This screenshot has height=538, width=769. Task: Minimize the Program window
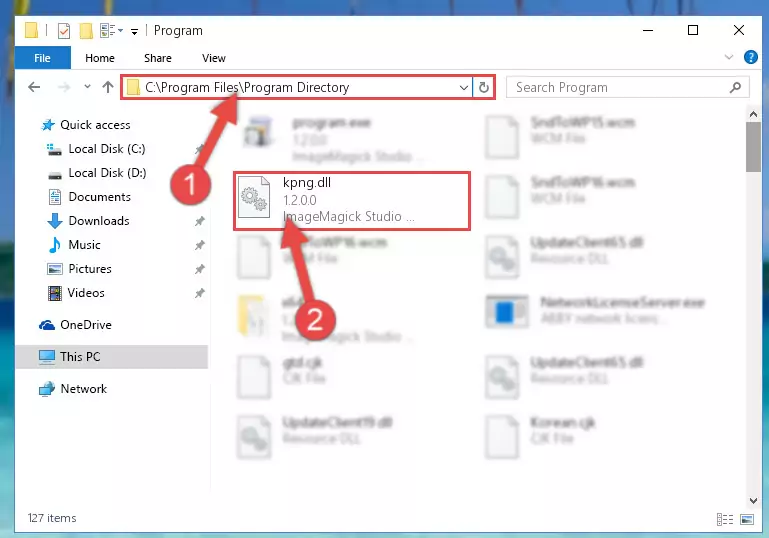[648, 30]
